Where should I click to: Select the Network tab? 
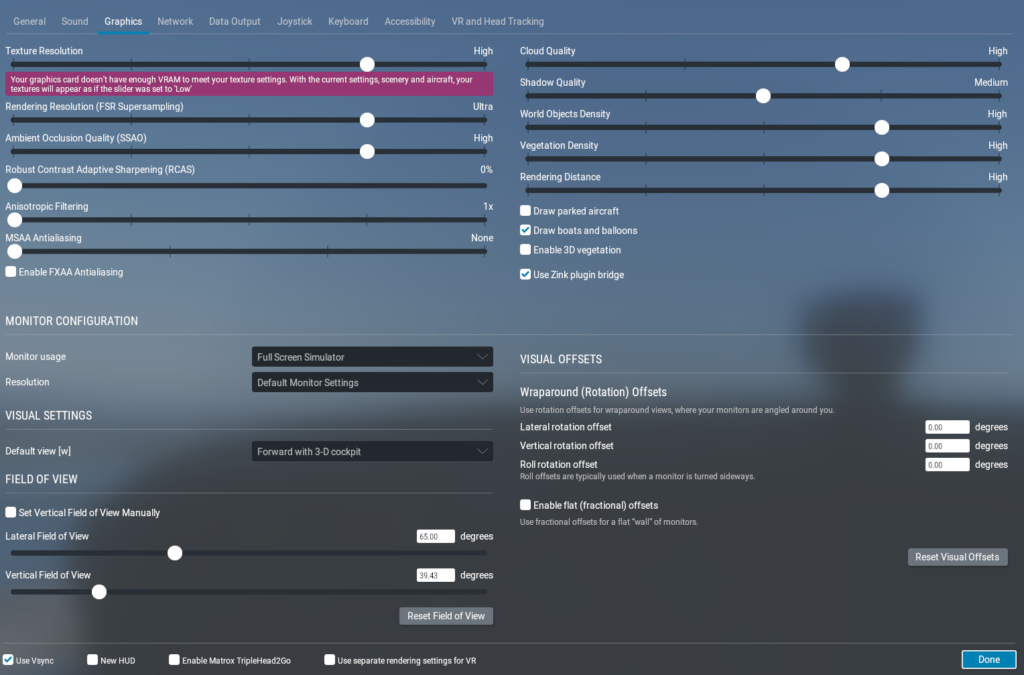[x=175, y=22]
